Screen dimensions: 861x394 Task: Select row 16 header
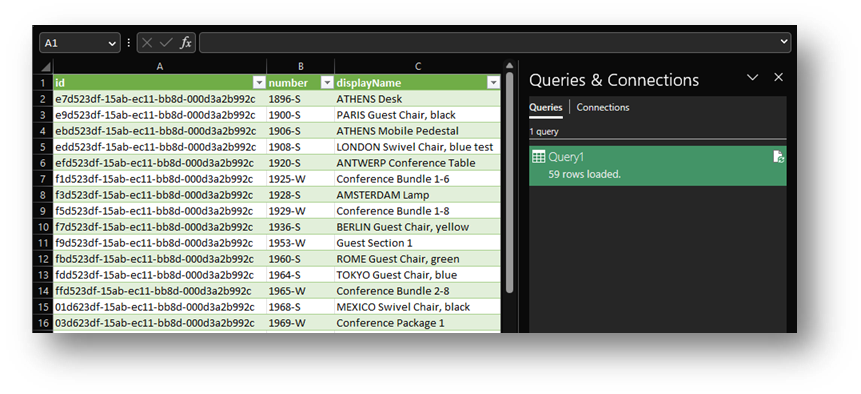point(43,323)
